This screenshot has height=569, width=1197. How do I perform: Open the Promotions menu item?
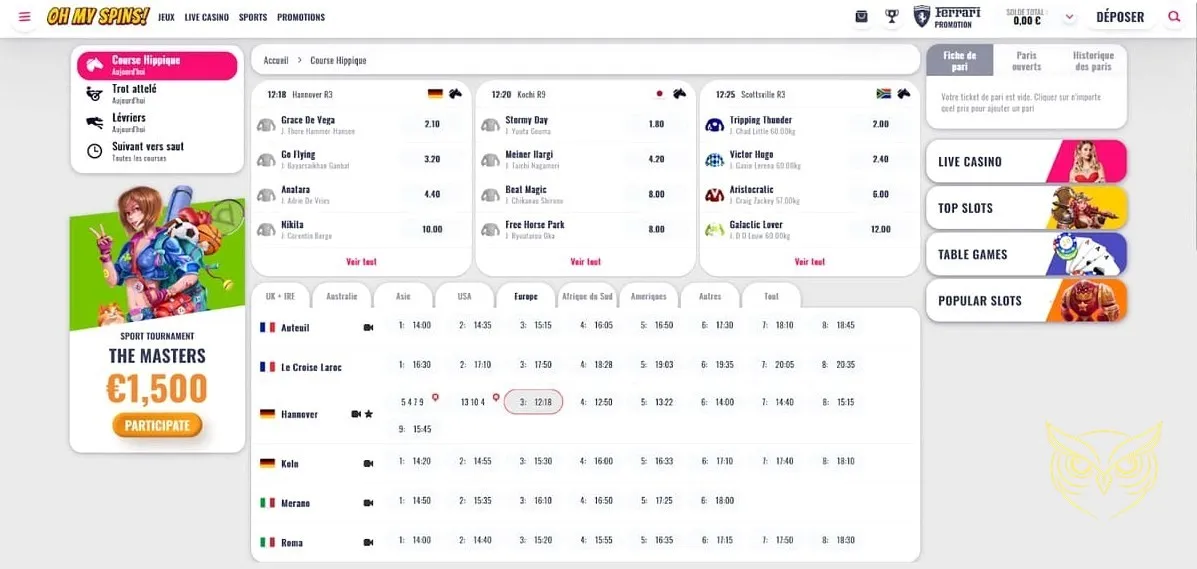(301, 17)
